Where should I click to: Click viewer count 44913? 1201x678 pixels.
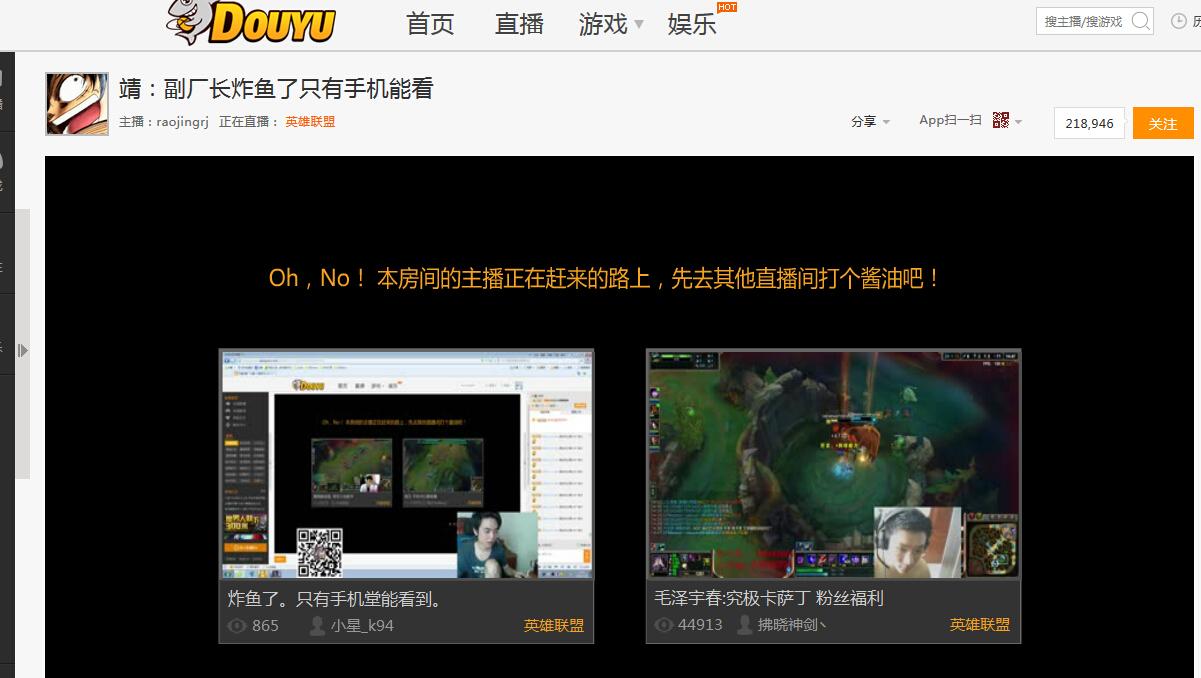click(700, 625)
